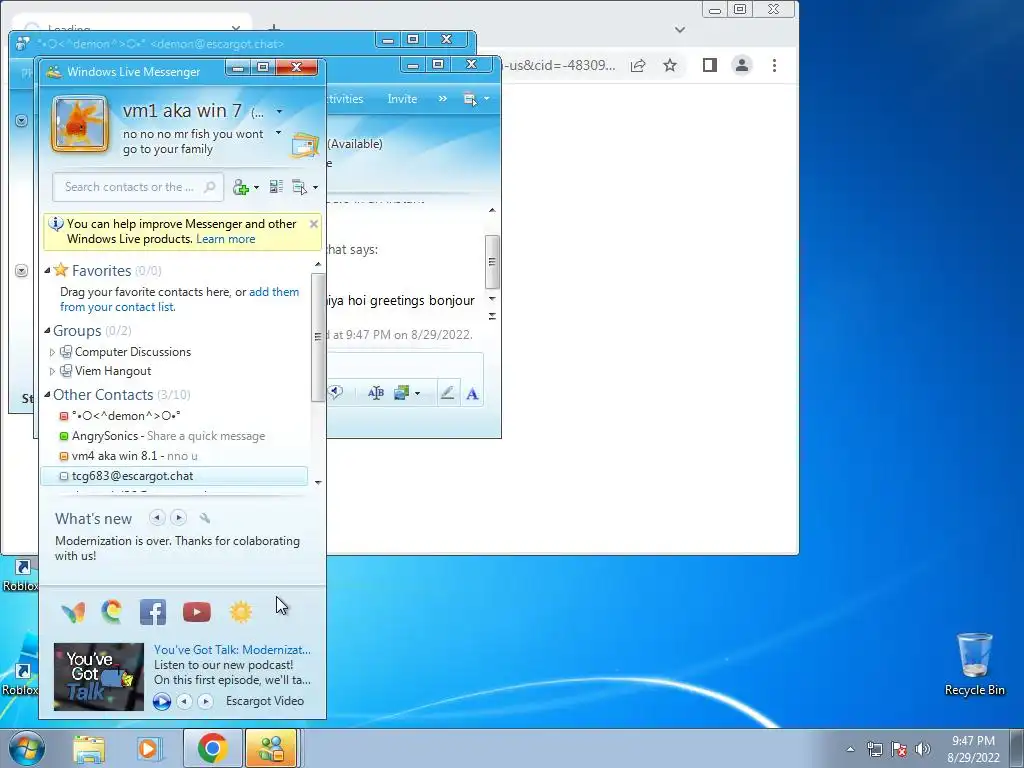
Task: Show next What's new item
Action: point(178,518)
